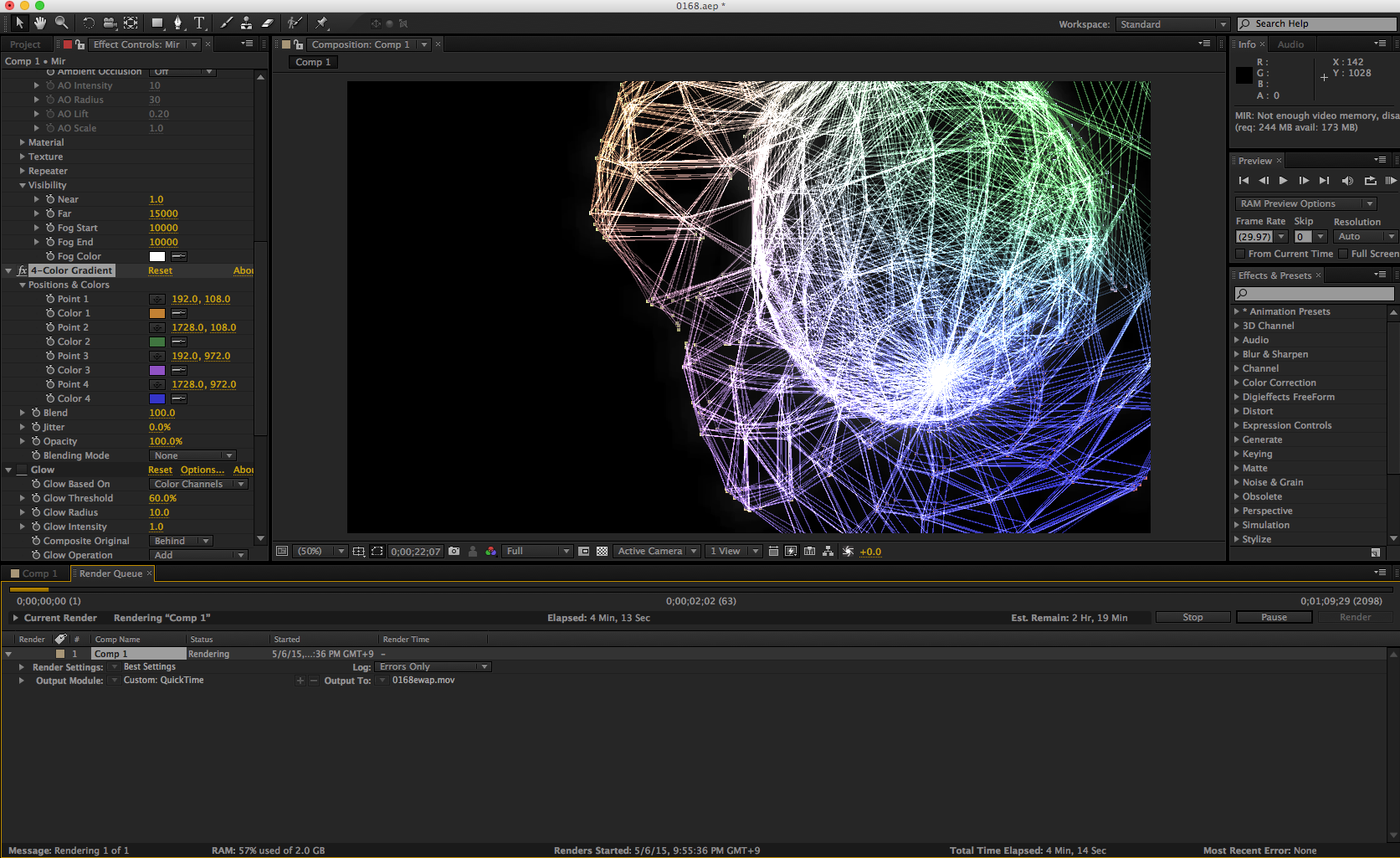Toggle the fx switch on 4-Color Gradient
This screenshot has height=858, width=1400.
[21, 270]
